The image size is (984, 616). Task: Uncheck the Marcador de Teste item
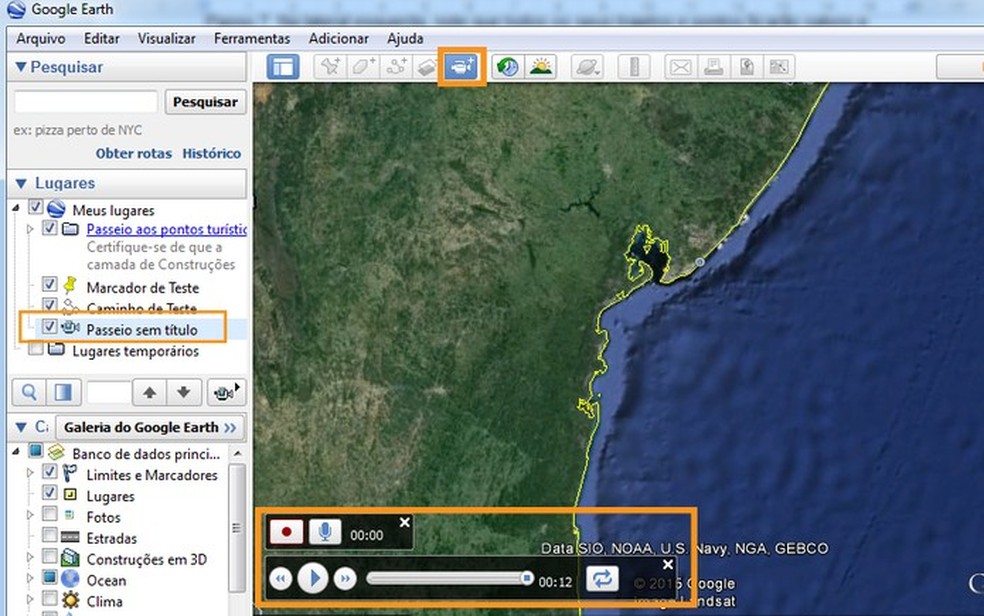tap(49, 285)
